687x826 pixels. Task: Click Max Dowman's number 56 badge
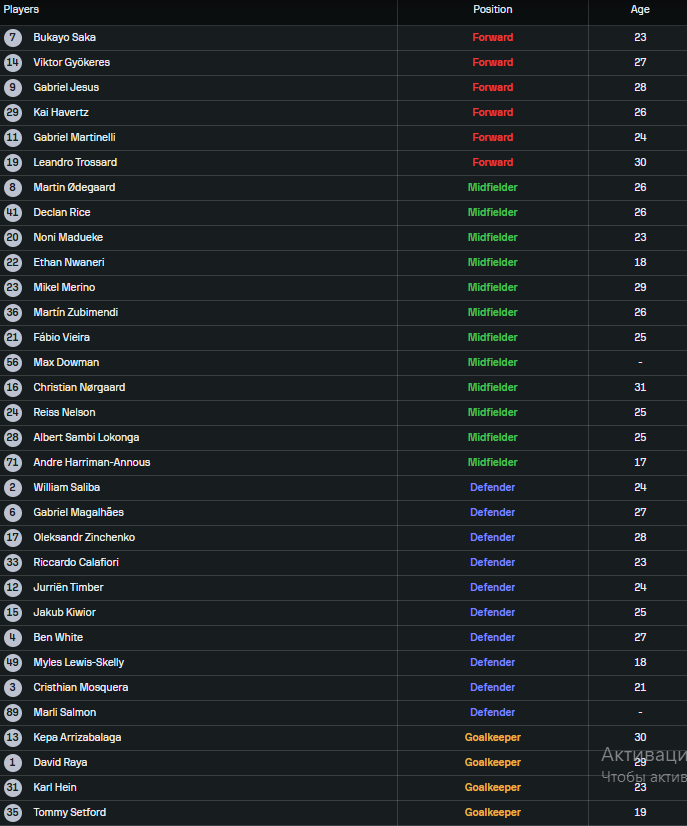tap(12, 362)
